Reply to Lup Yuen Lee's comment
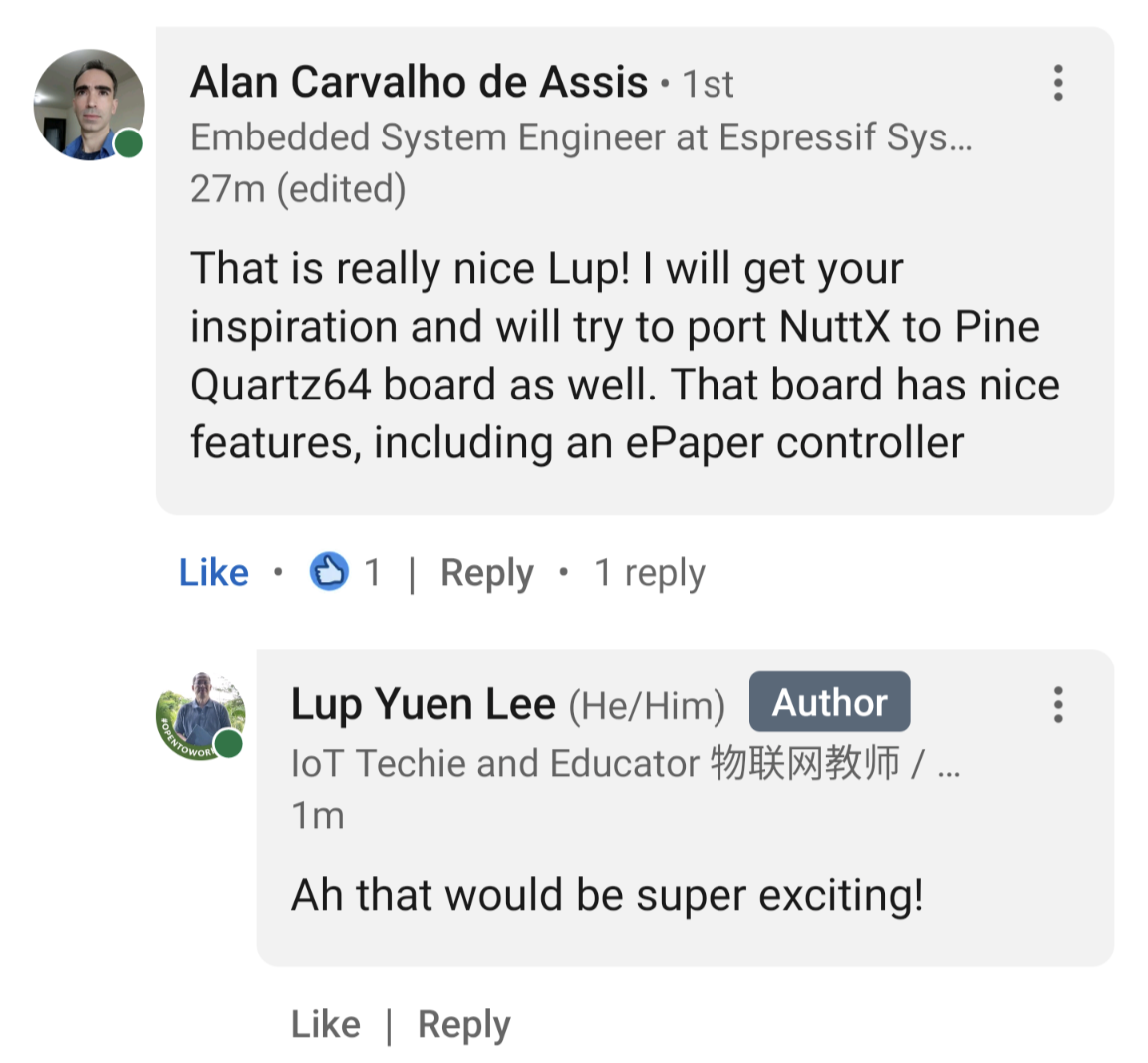This screenshot has height=1063, width=1148. coord(463,1024)
